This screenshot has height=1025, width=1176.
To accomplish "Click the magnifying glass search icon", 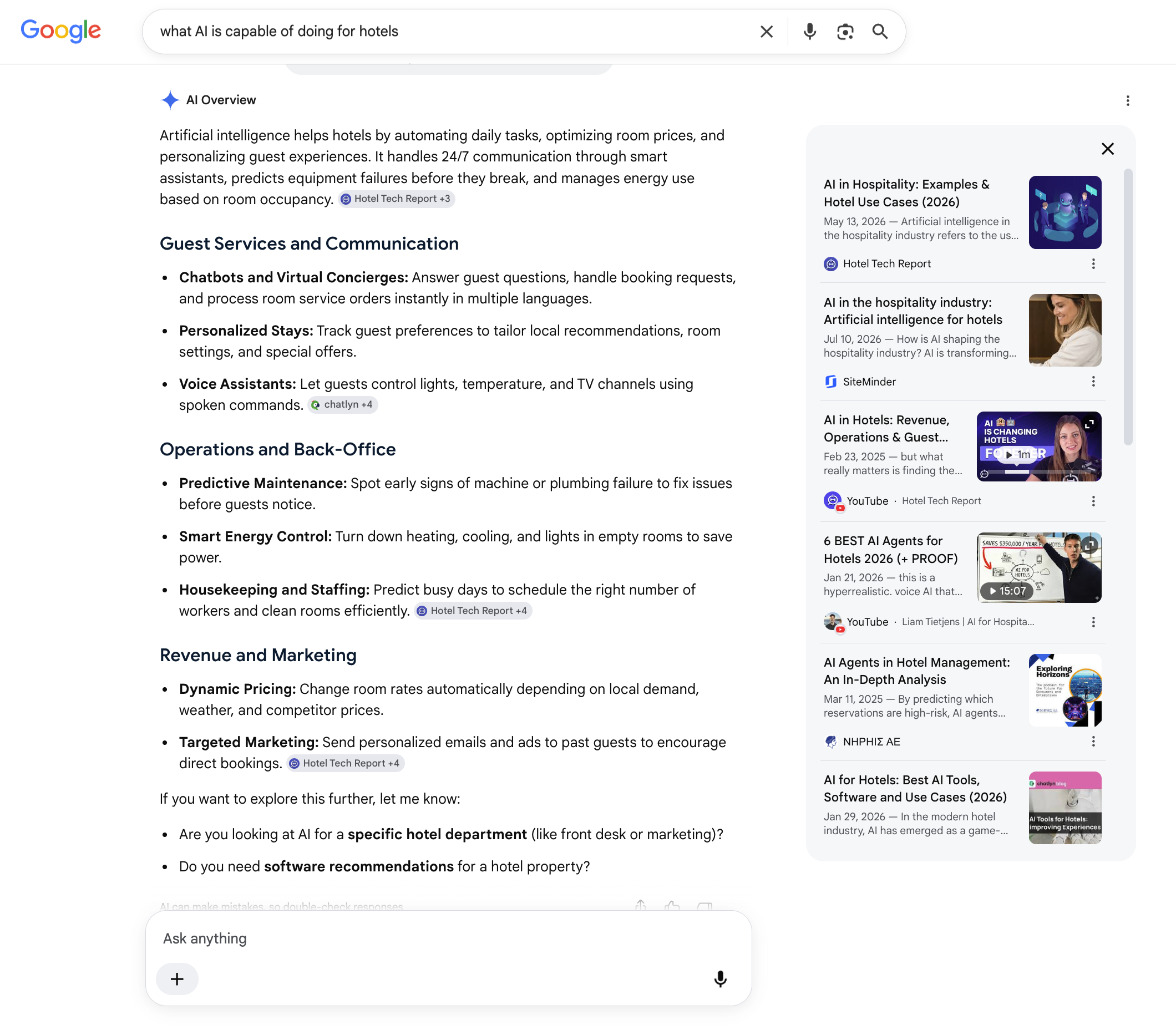I will pos(880,32).
